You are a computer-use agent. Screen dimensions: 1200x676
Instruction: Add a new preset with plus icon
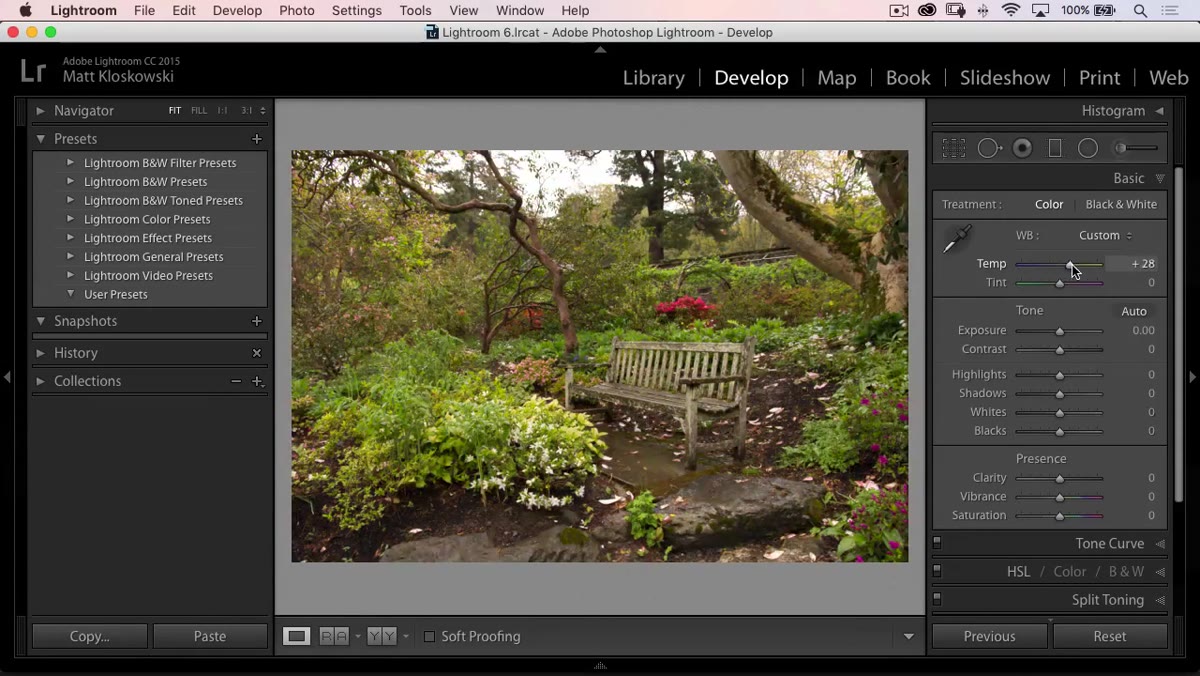257,139
